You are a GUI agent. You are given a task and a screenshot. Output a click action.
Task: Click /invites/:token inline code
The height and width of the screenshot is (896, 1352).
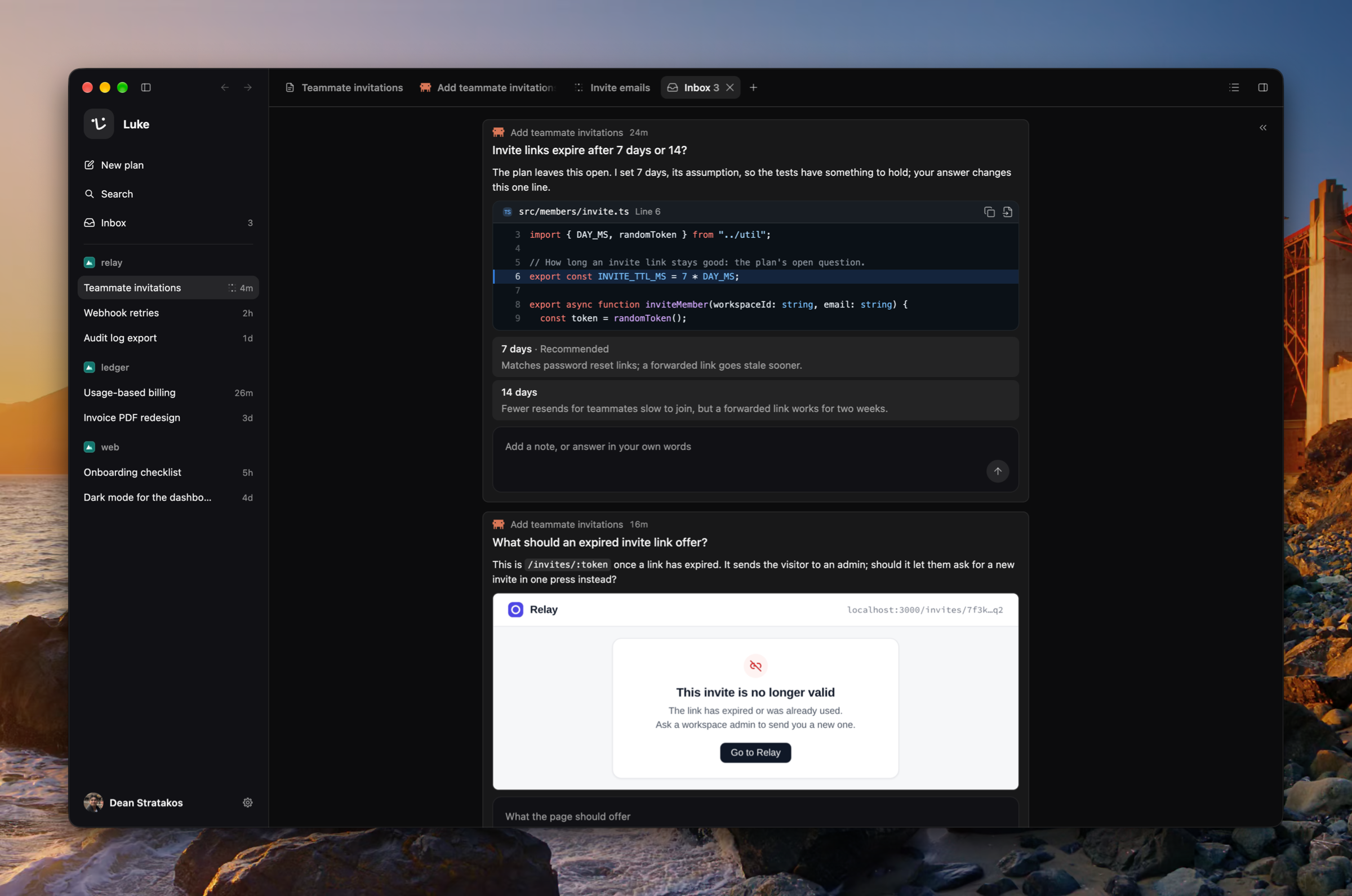(x=567, y=564)
